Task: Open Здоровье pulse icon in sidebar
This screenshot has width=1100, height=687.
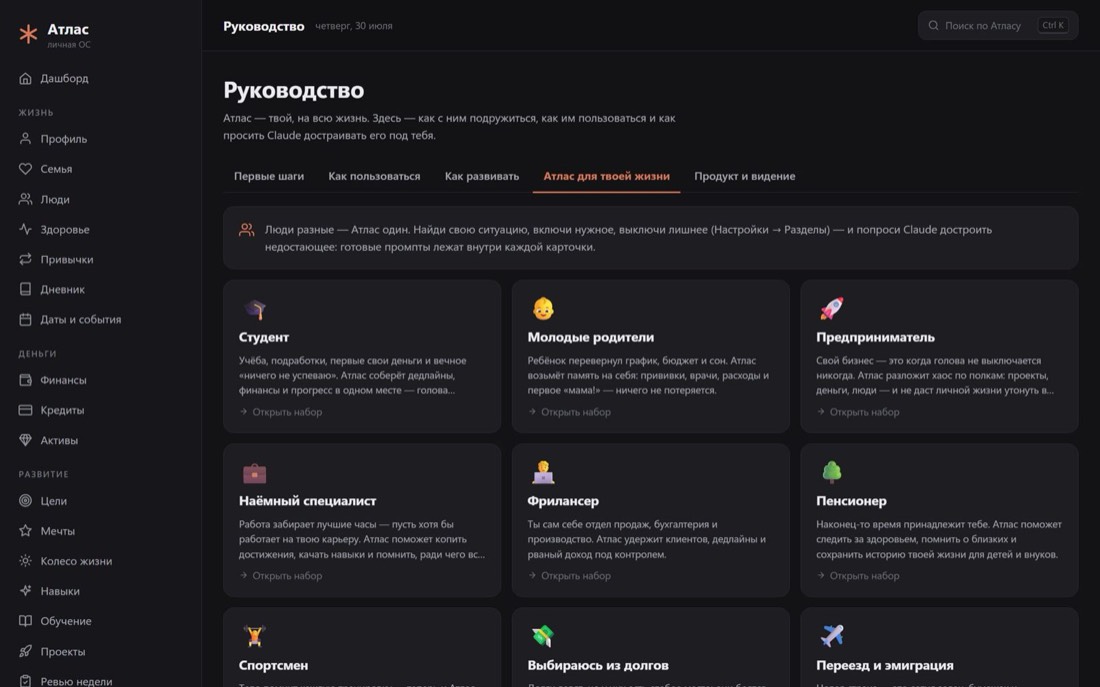Action: pos(25,229)
